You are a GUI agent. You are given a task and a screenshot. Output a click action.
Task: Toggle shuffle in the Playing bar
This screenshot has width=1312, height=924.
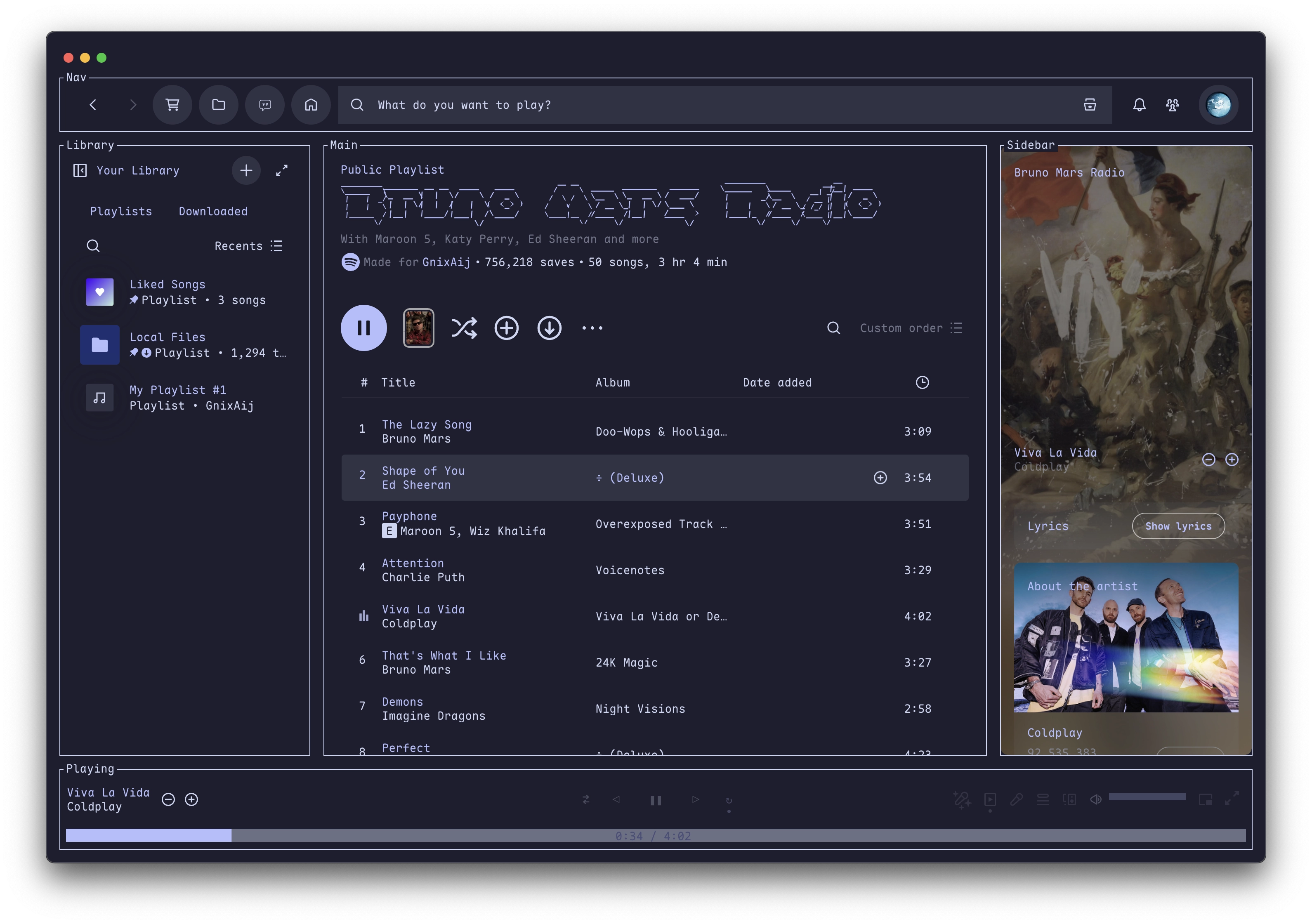pyautogui.click(x=586, y=799)
